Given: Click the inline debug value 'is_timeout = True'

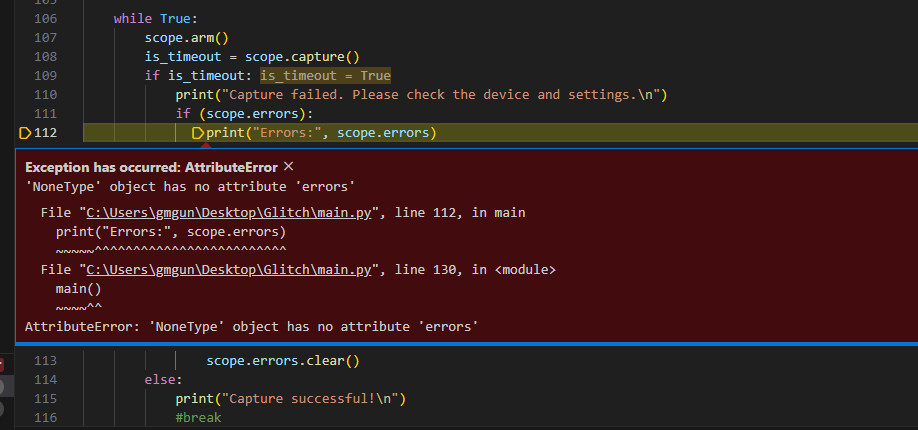Looking at the screenshot, I should click(x=326, y=76).
